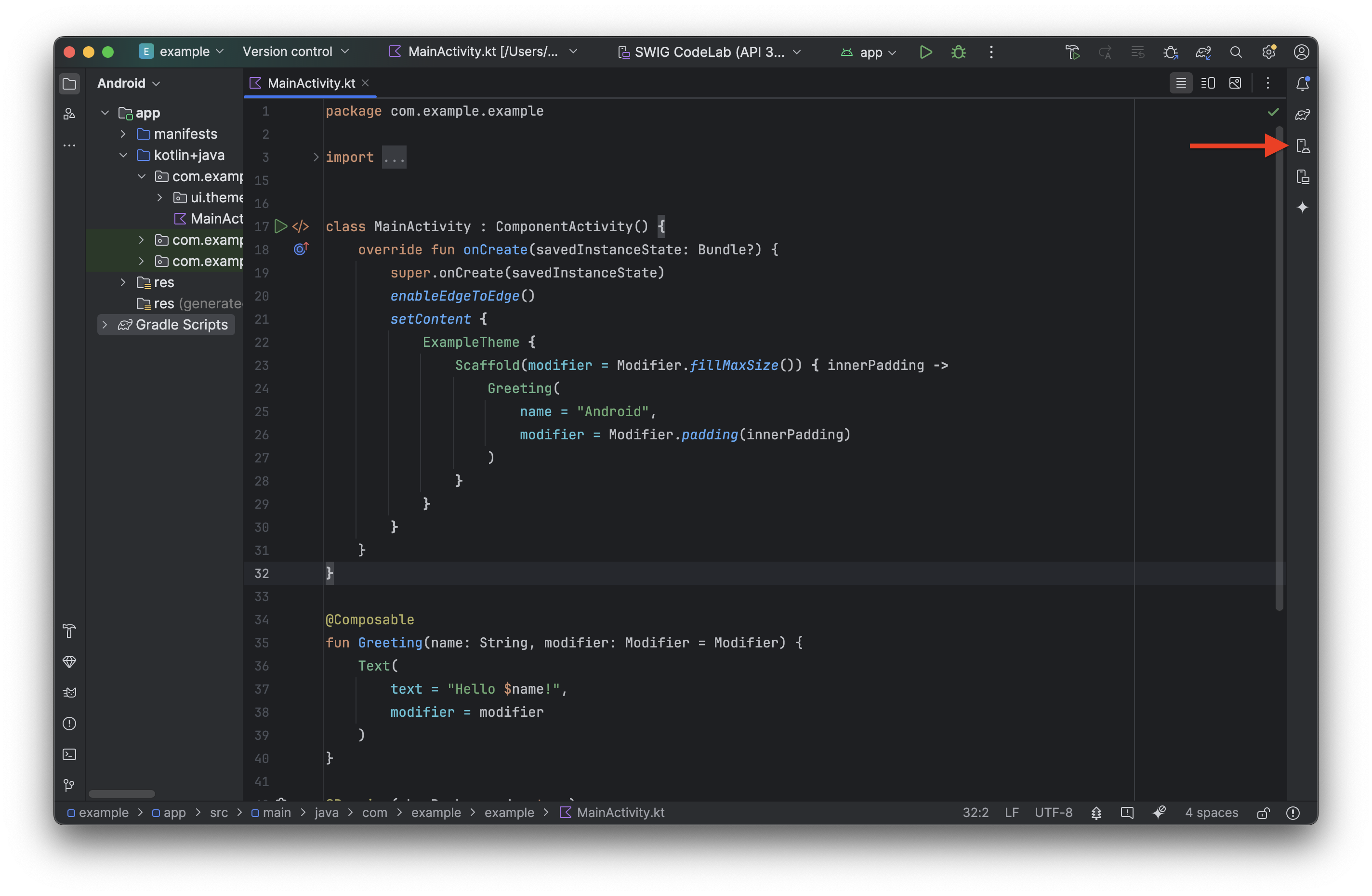Open the Logcat tool window
Viewport: 1372px width, 896px height.
tap(69, 692)
